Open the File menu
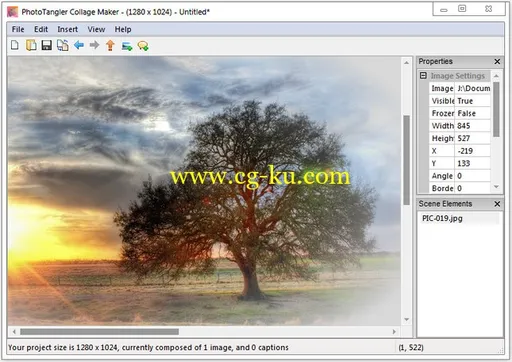This screenshot has width=512, height=362. 18,29
